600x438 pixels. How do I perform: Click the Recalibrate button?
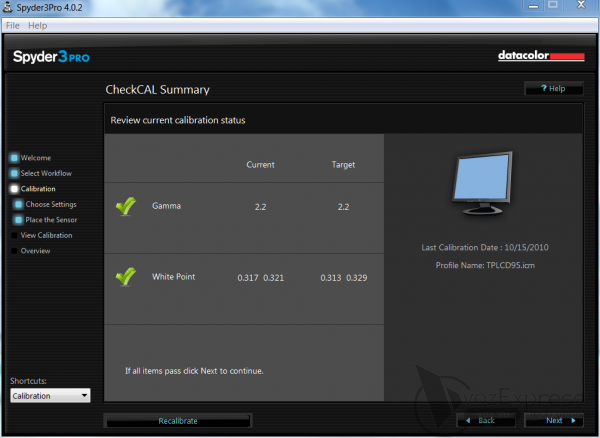click(177, 421)
